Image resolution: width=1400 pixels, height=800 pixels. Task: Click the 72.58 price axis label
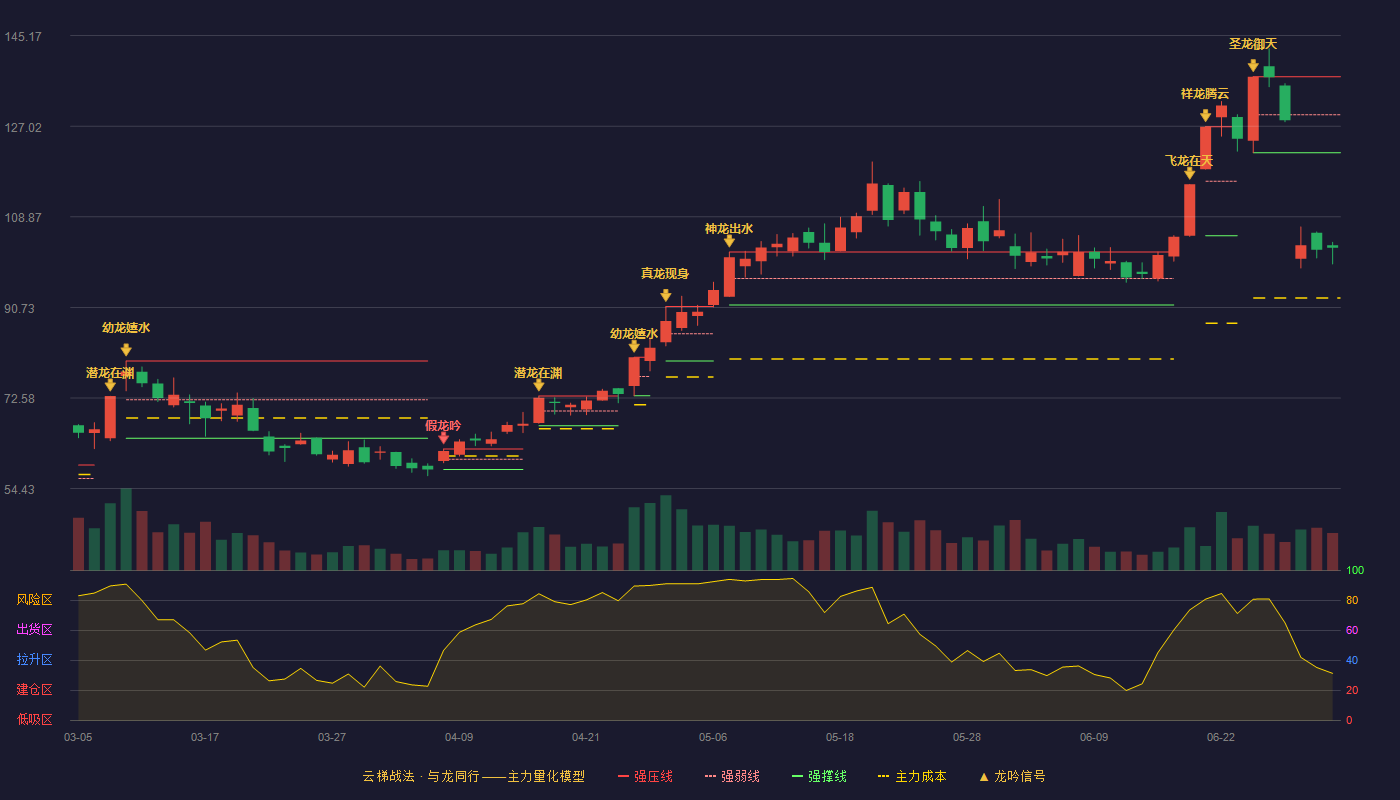pyautogui.click(x=20, y=399)
